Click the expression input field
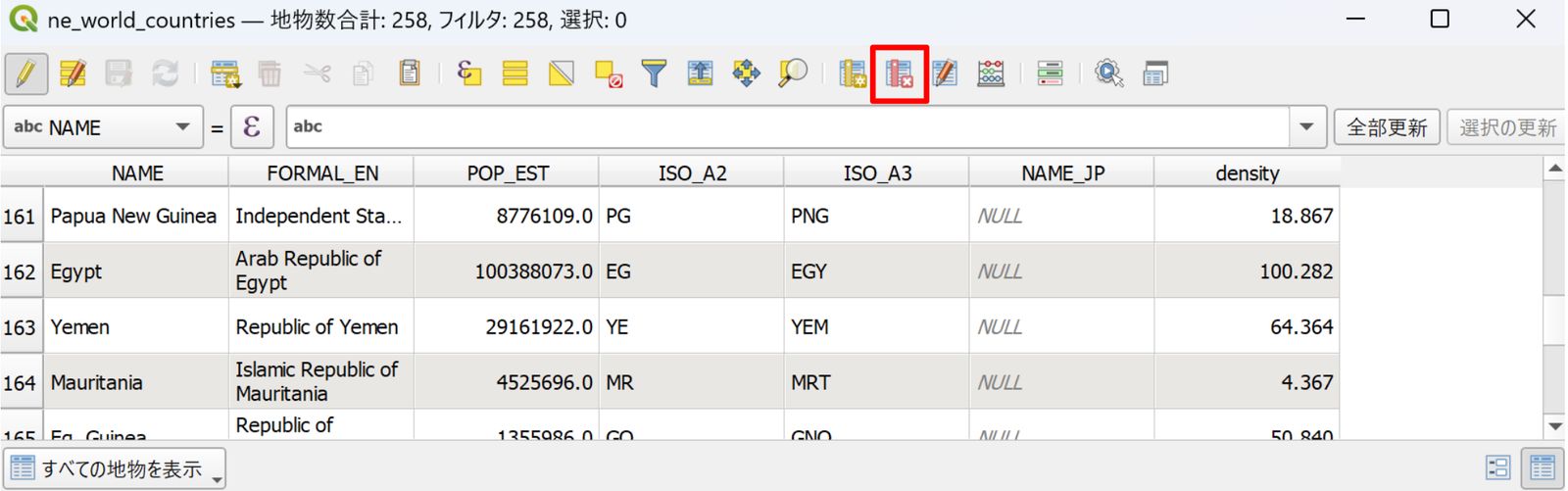 pyautogui.click(x=788, y=126)
